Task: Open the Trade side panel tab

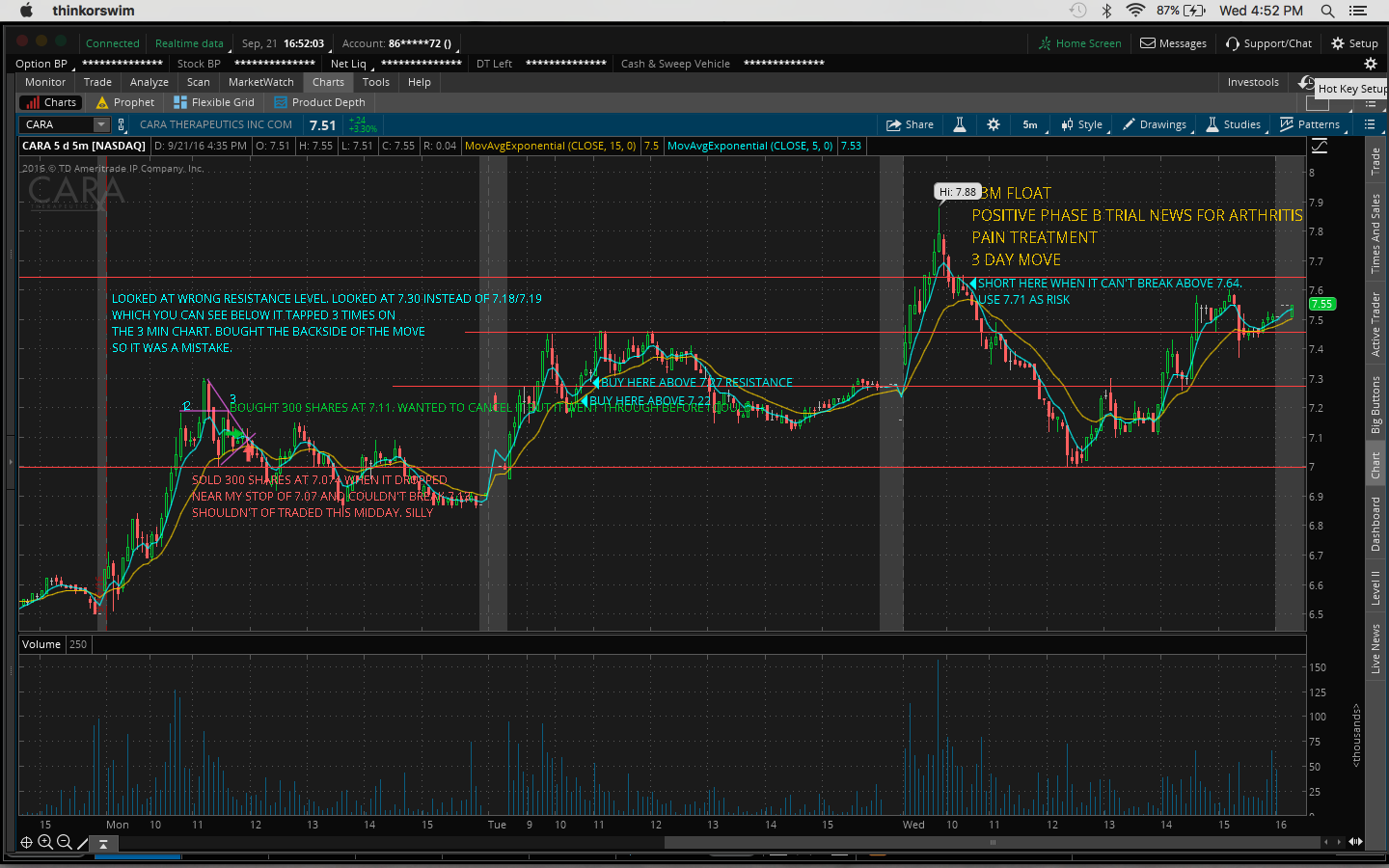Action: 1375,160
